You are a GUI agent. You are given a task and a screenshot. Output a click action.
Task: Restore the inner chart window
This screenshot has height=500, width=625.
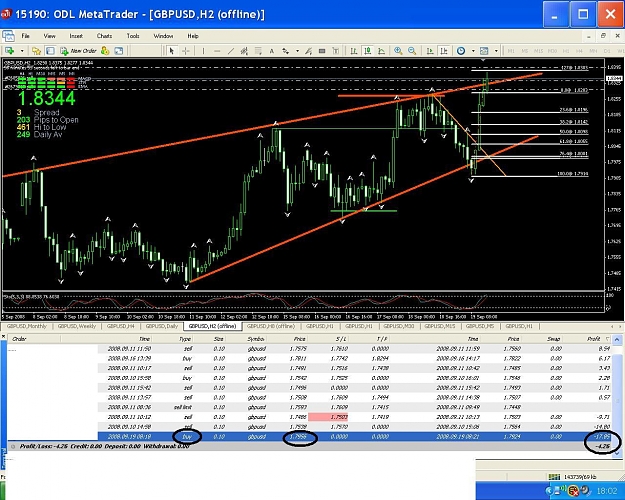603,36
